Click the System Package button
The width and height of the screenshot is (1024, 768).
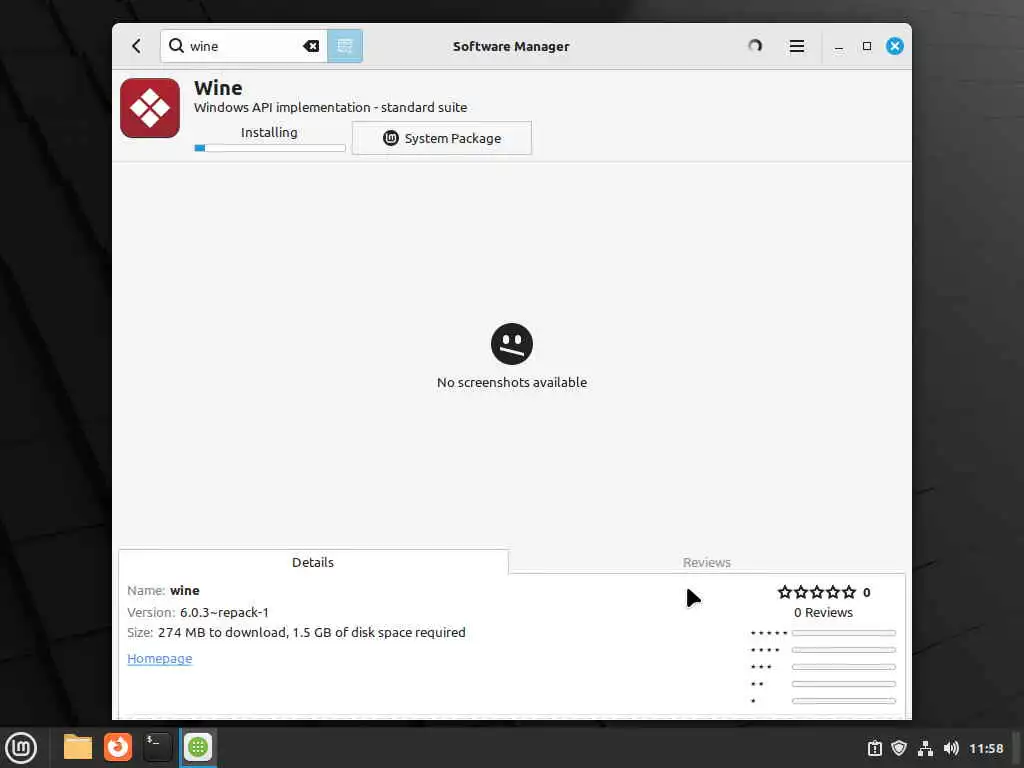(x=442, y=138)
